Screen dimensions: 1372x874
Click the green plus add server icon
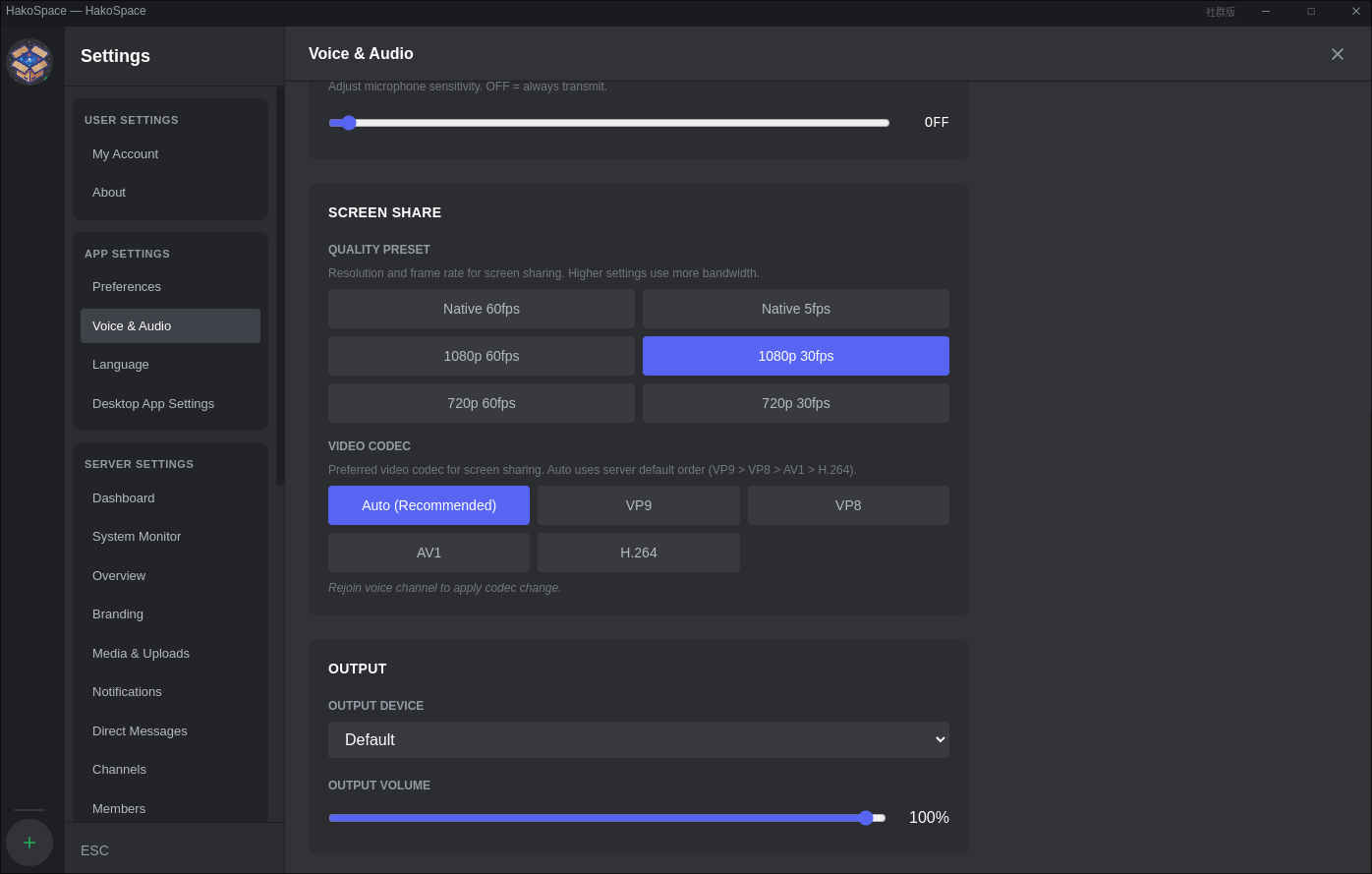pos(29,843)
